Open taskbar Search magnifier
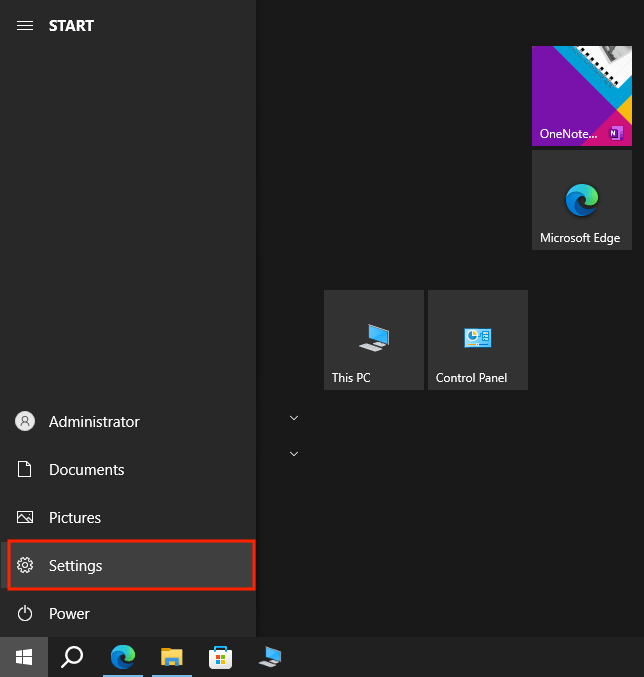This screenshot has width=644, height=677. click(72, 657)
